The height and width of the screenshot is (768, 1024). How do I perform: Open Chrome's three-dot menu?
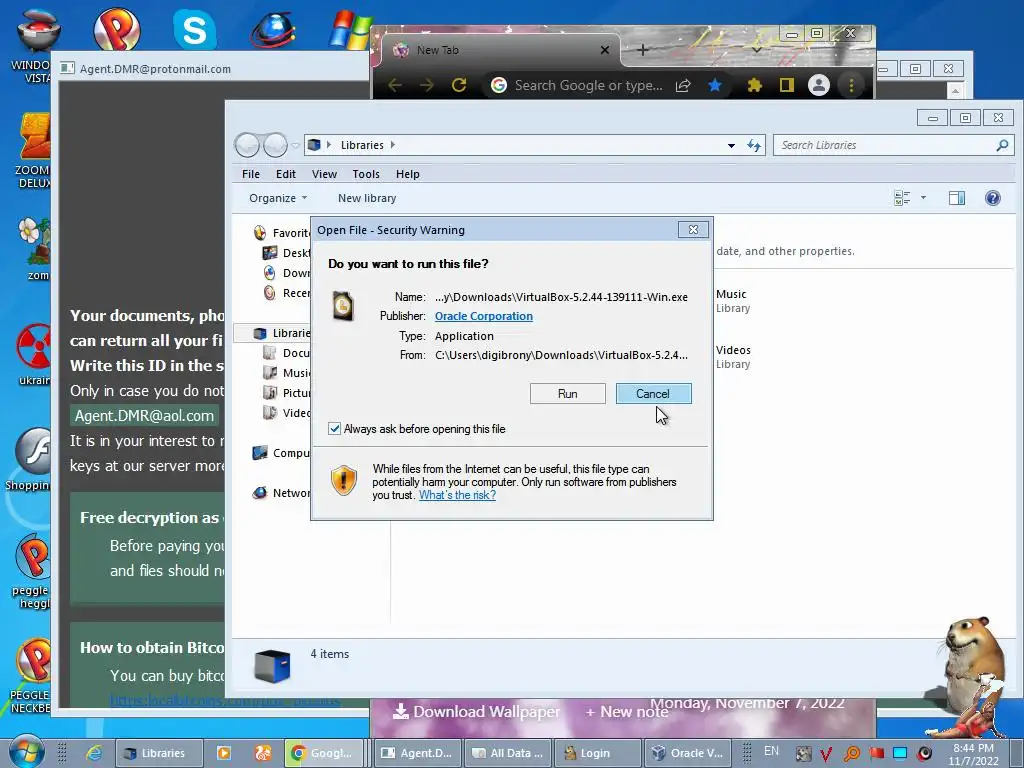[x=851, y=85]
